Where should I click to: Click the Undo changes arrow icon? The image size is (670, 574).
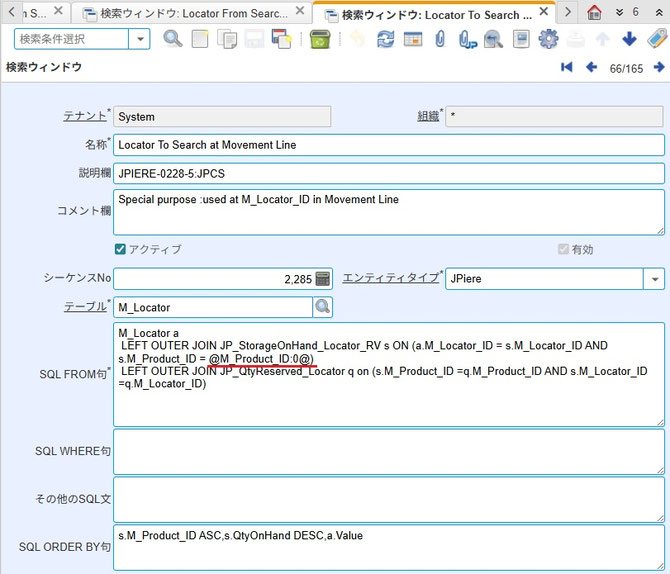click(x=358, y=39)
